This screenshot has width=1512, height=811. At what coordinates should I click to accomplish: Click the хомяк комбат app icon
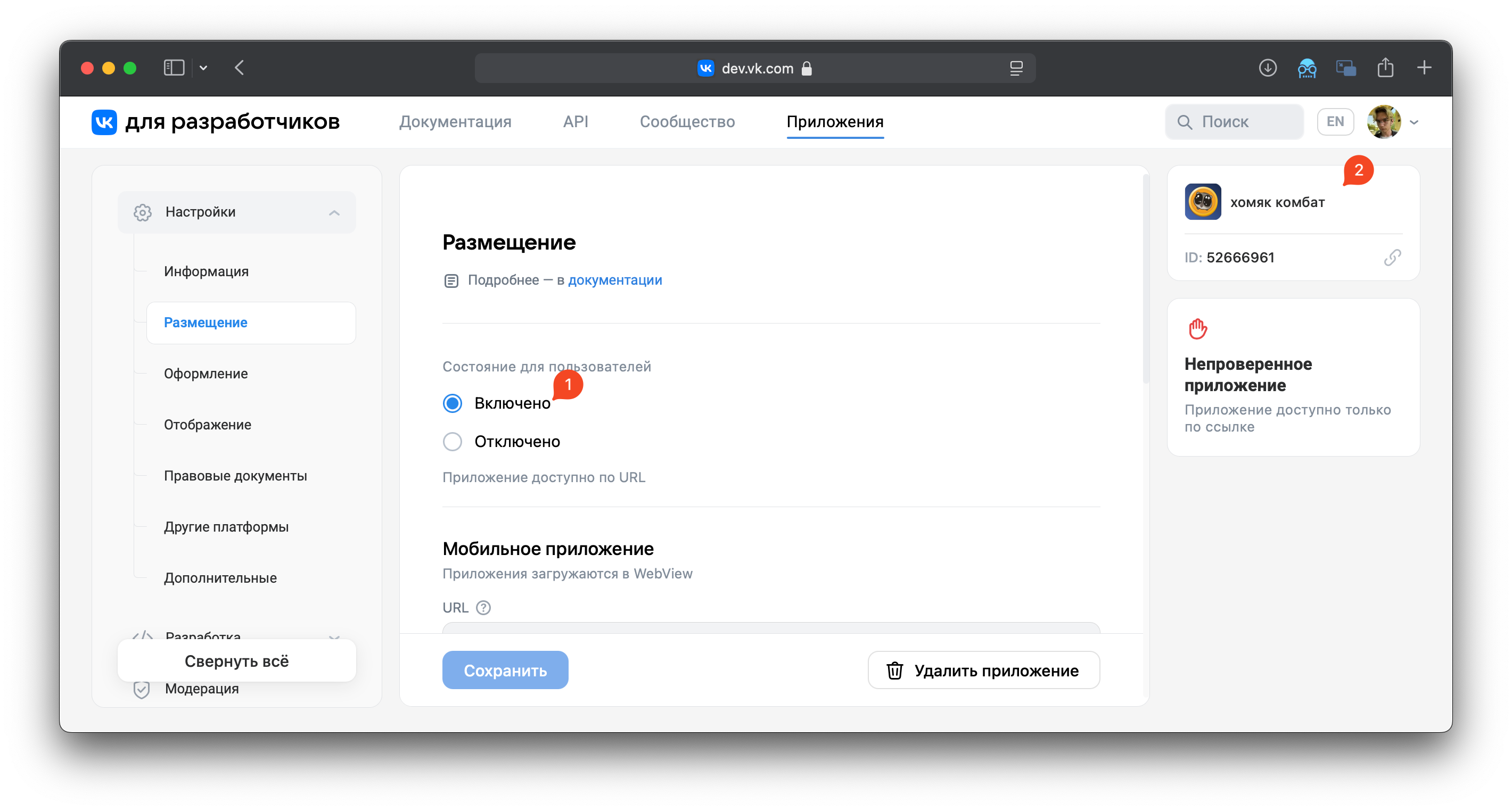tap(1203, 202)
